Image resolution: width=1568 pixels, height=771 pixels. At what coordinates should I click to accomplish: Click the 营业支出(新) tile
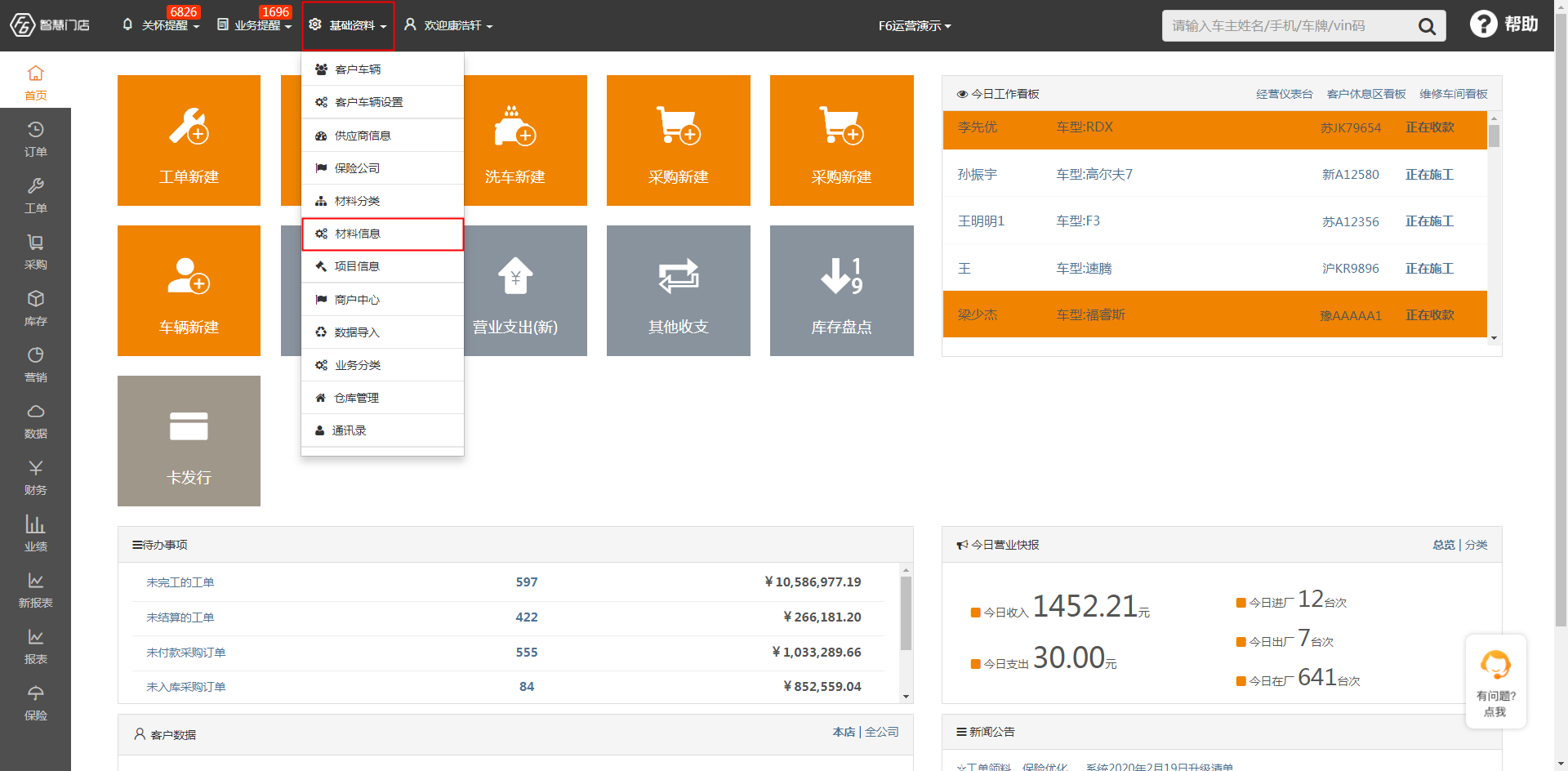pyautogui.click(x=525, y=291)
